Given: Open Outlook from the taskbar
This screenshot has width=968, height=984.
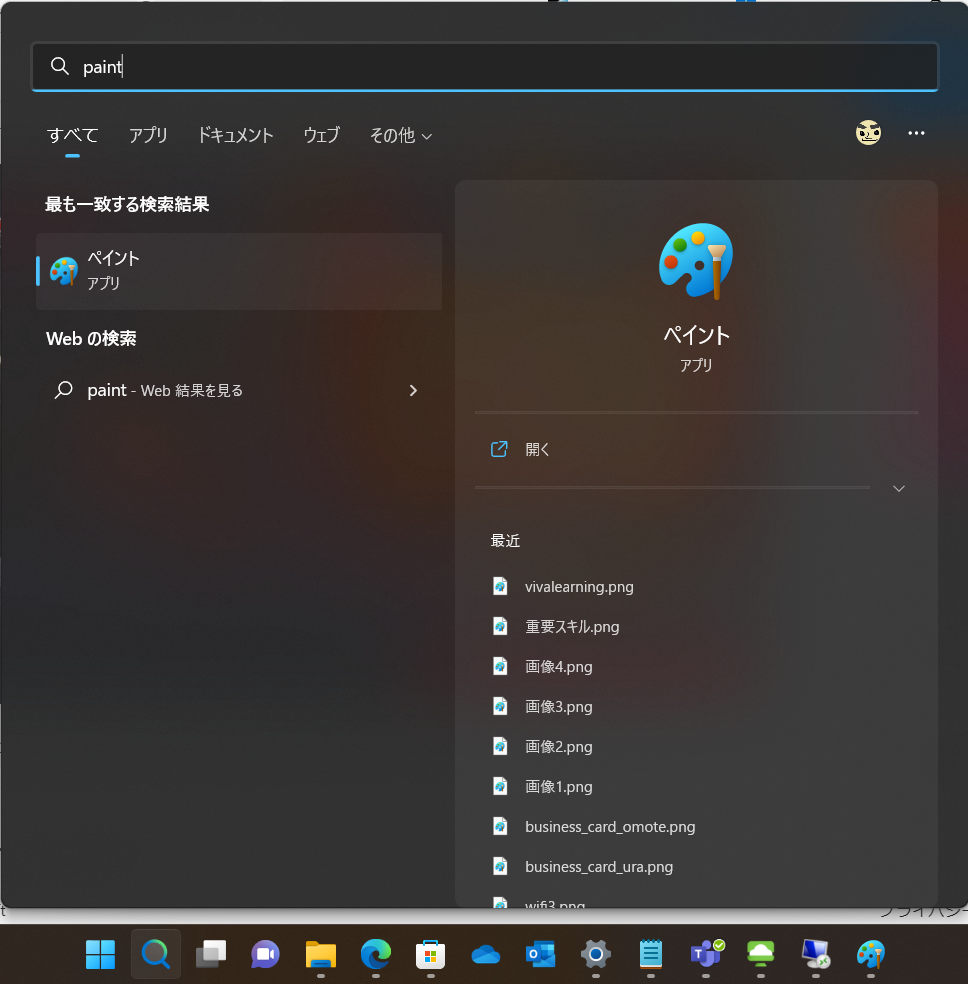Looking at the screenshot, I should [541, 954].
